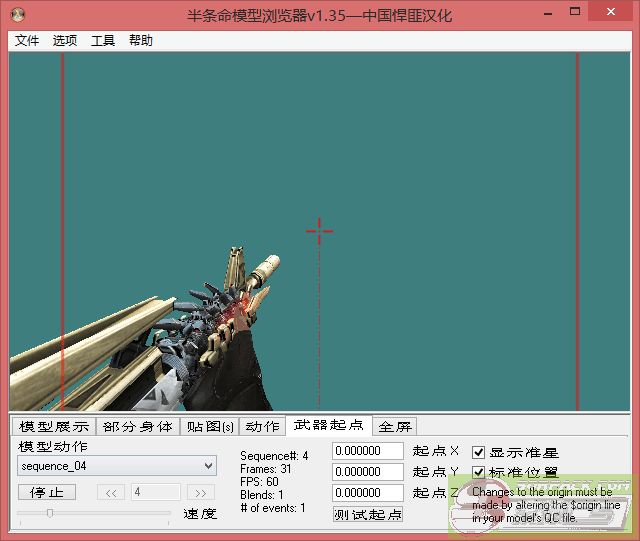Switch to the 模型展示 tab
This screenshot has width=640, height=541.
click(x=54, y=427)
